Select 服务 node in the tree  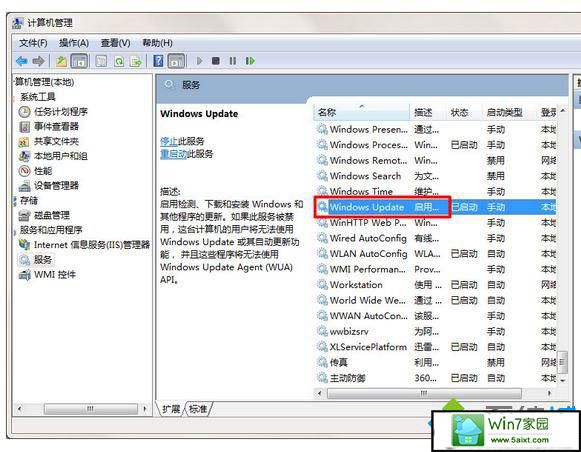click(36, 260)
